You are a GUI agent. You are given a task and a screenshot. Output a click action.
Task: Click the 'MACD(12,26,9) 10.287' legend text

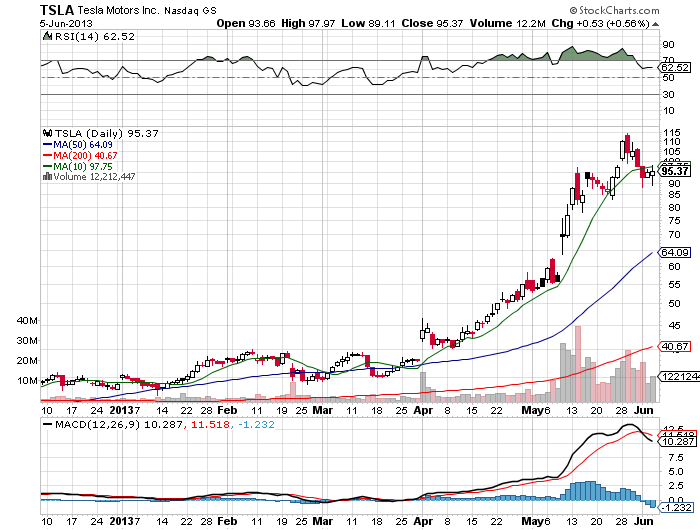tap(119, 425)
